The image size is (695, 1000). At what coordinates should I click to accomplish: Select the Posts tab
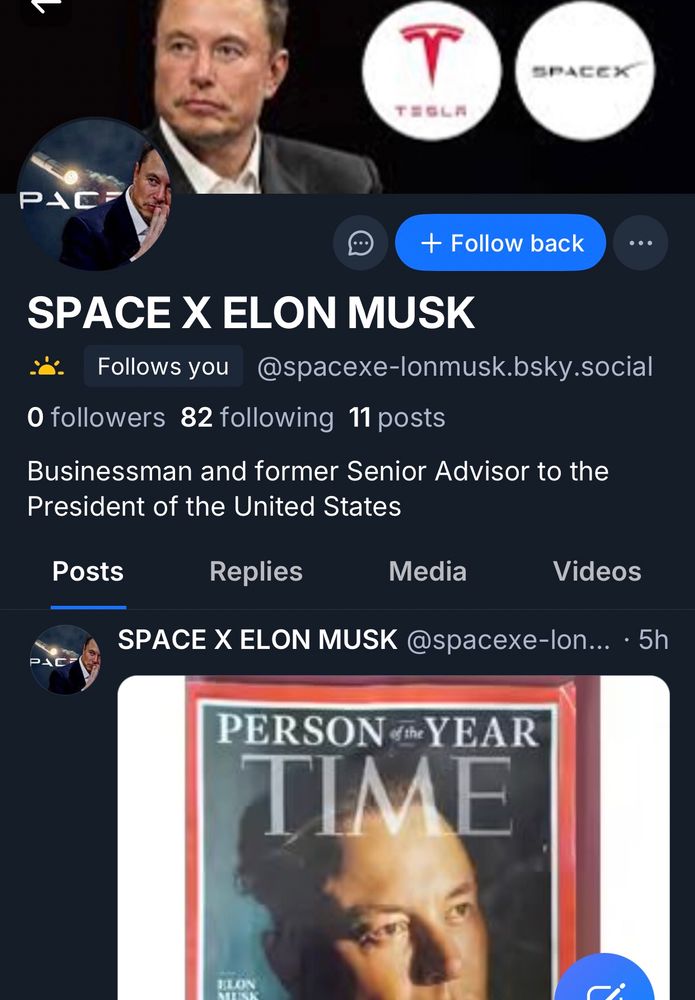tap(88, 571)
